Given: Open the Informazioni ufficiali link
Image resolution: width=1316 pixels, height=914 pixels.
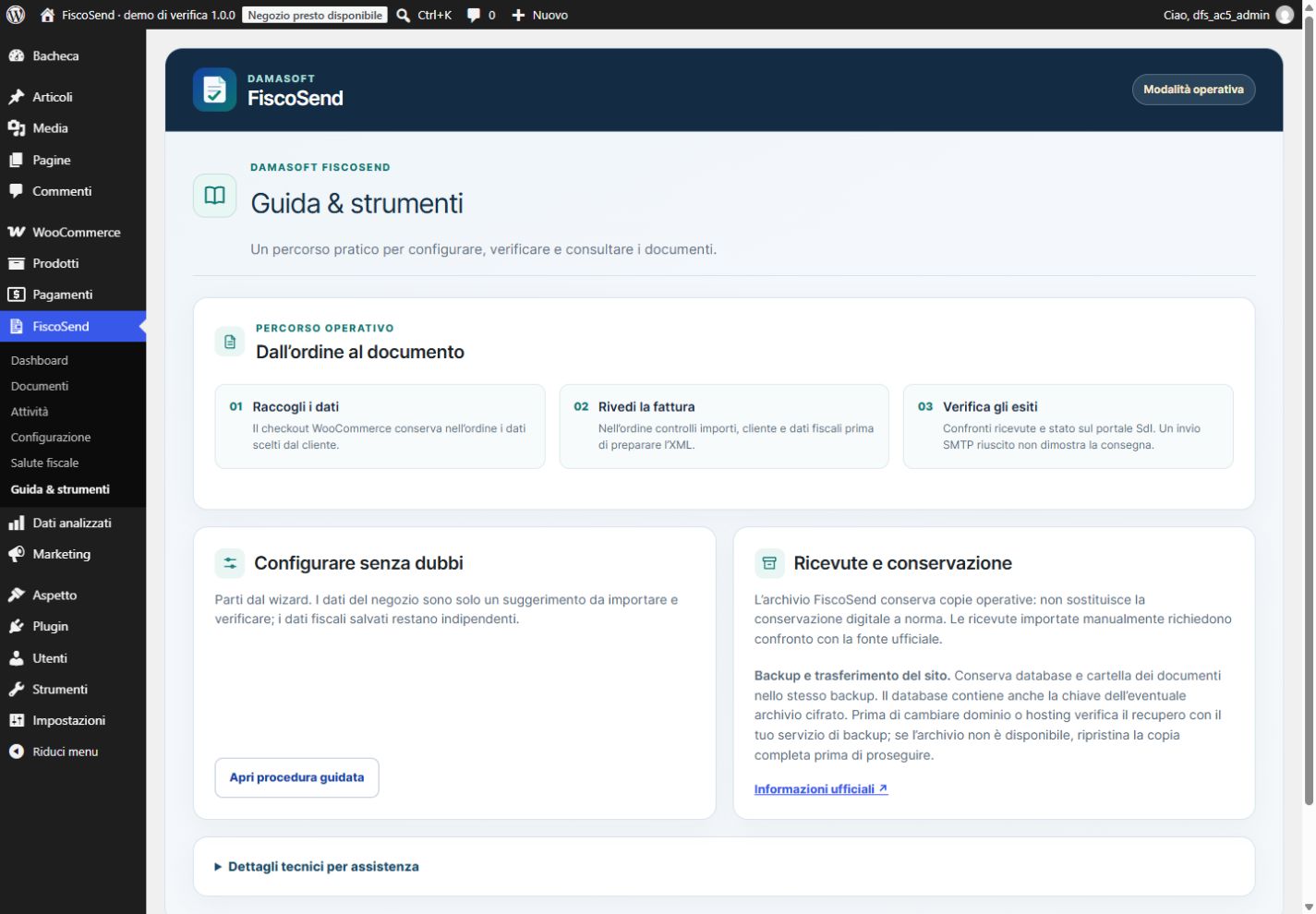Looking at the screenshot, I should [821, 789].
